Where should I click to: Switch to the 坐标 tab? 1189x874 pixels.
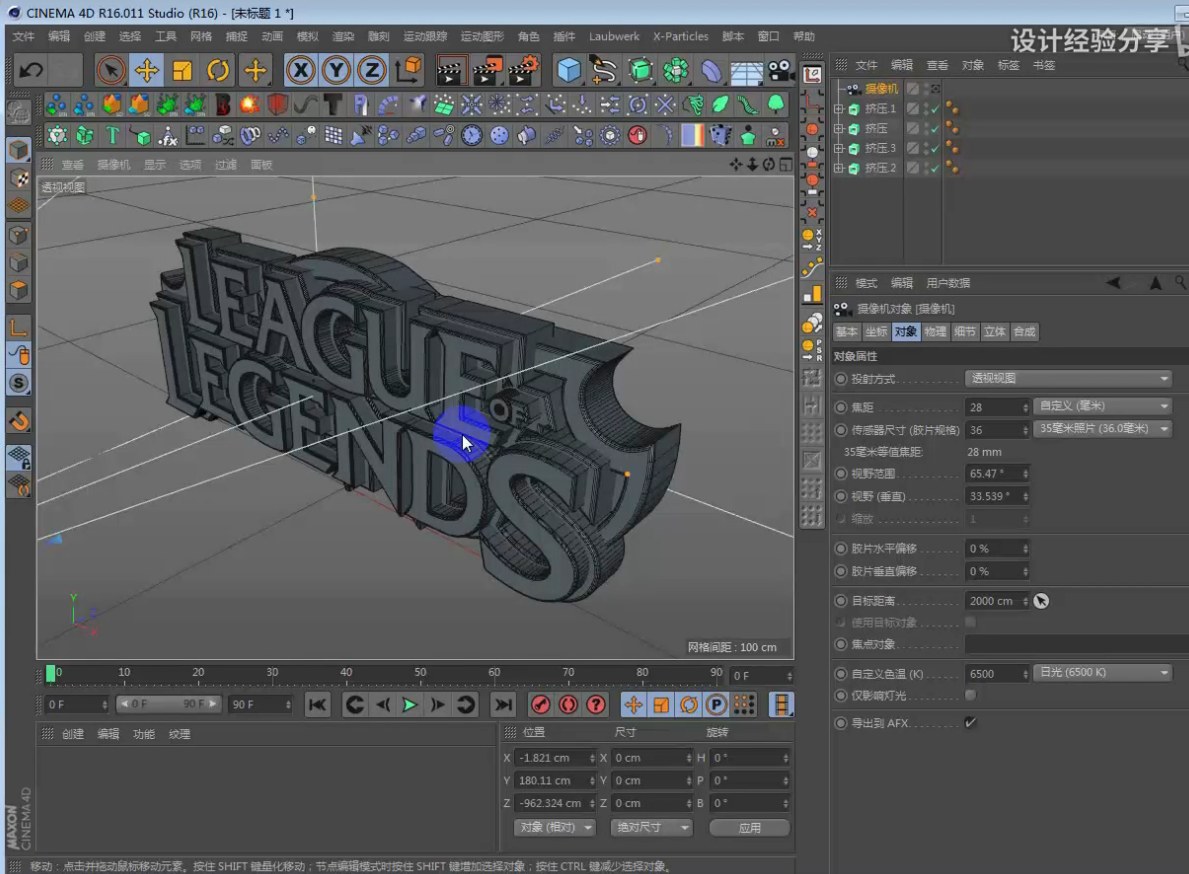pos(876,332)
